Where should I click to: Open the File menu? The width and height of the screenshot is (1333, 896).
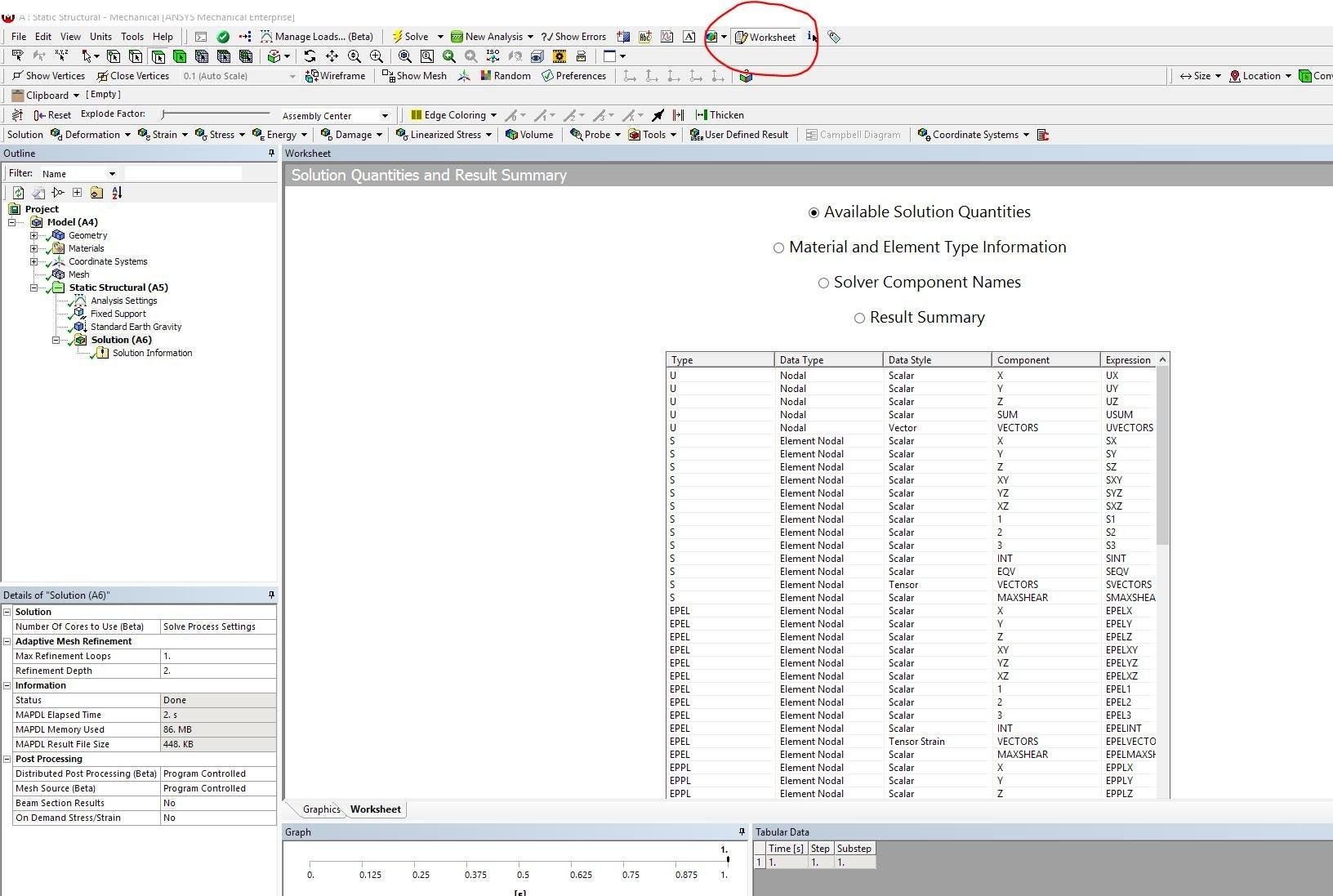(x=19, y=37)
